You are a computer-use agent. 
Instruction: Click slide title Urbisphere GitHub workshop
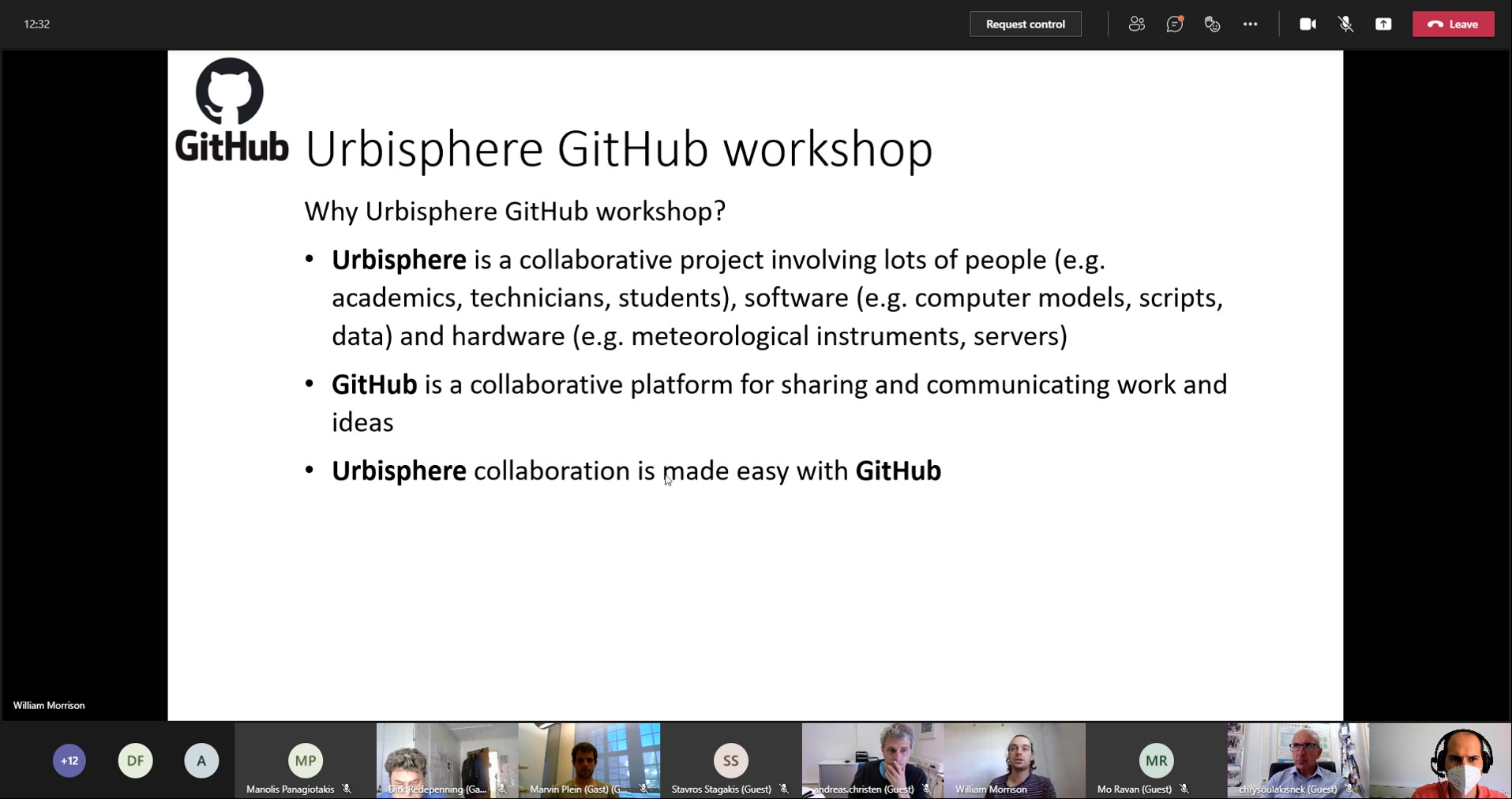[618, 148]
